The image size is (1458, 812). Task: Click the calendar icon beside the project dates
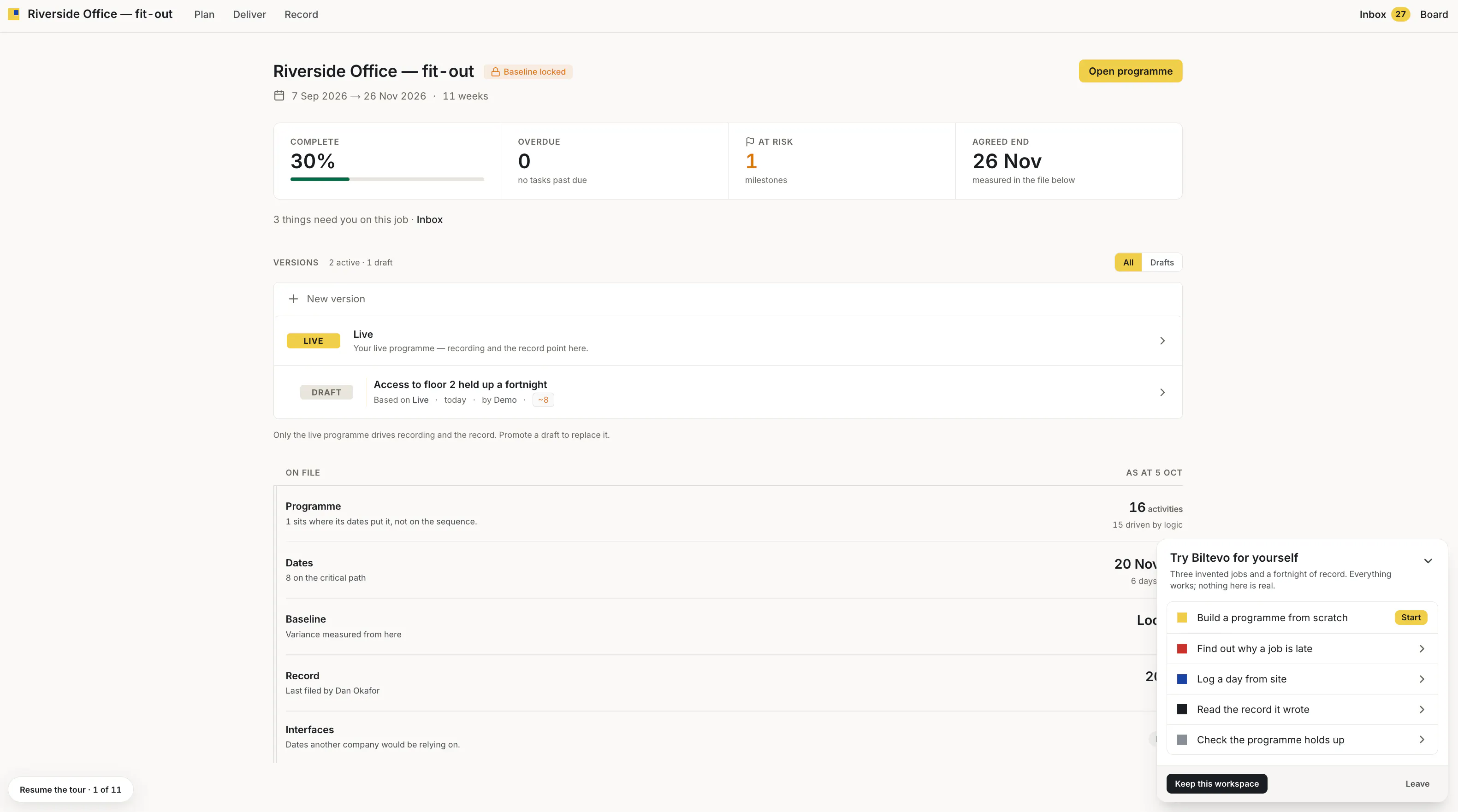point(279,96)
